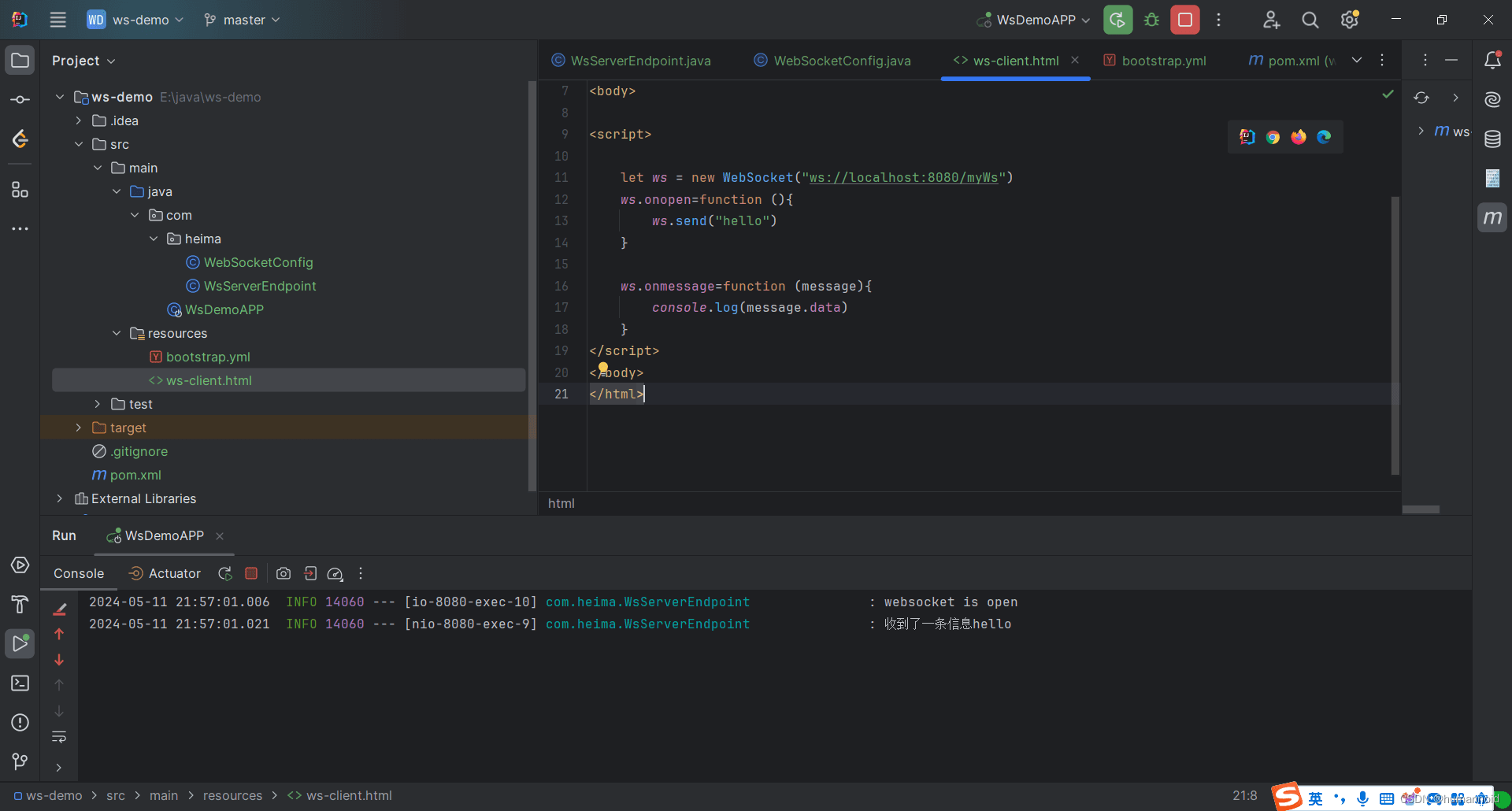Stop process in console toolbar
This screenshot has height=811, width=1512.
pyautogui.click(x=251, y=574)
